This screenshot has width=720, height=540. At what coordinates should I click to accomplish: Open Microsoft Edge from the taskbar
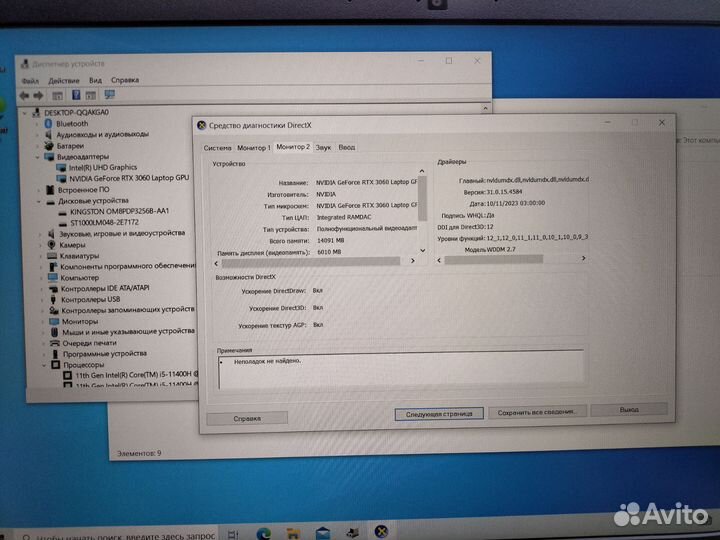point(264,533)
